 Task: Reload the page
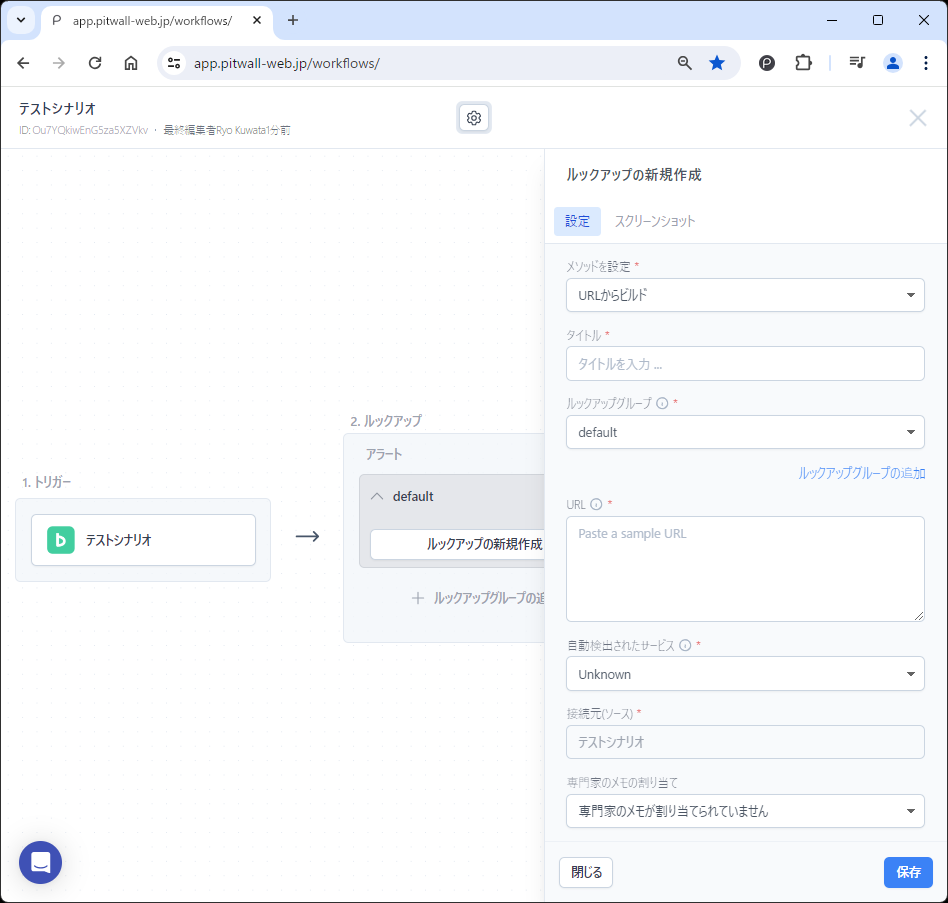tap(95, 63)
